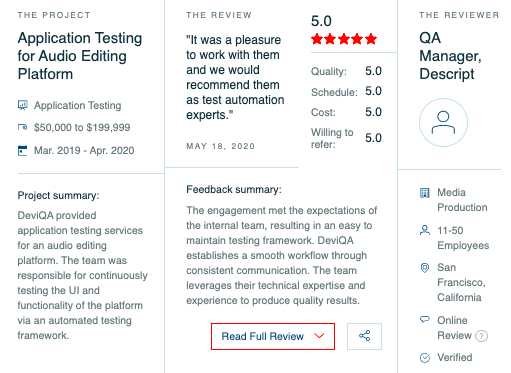Viewport: 511px width, 373px height.
Task: Click the person icon beside 11-50 Employees
Action: tap(424, 230)
